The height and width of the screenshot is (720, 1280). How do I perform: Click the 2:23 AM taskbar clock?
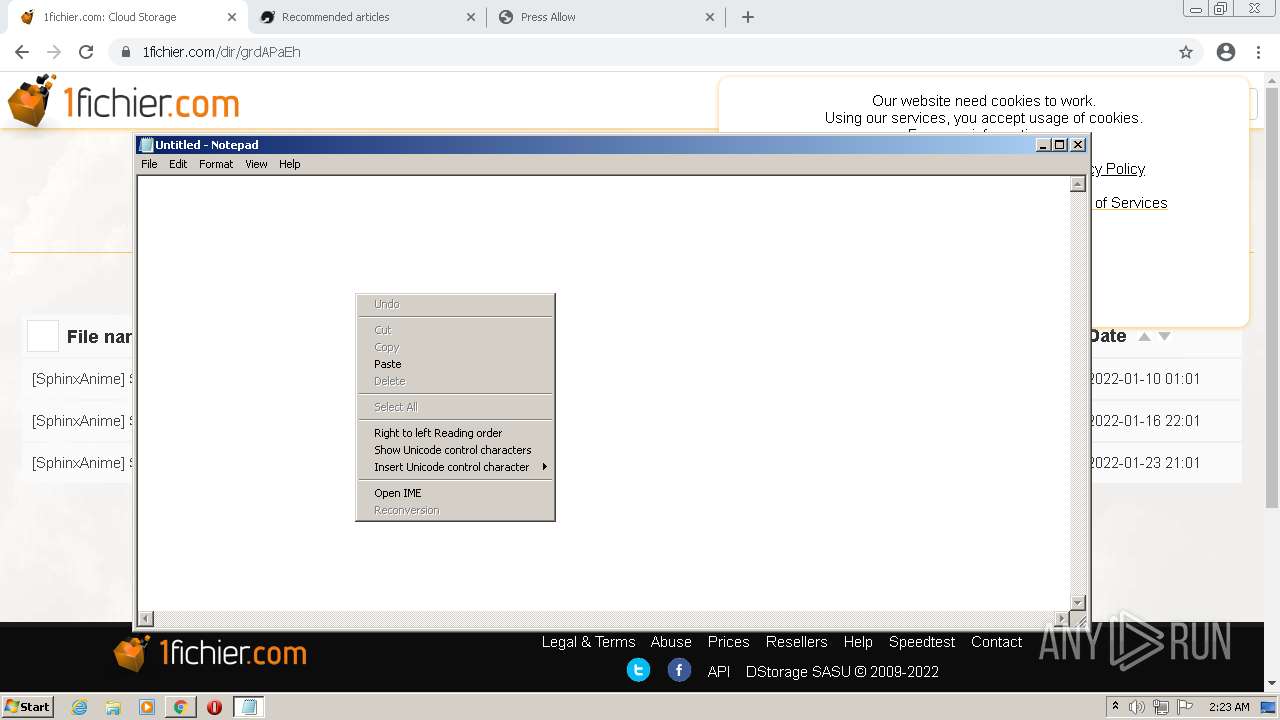point(1229,707)
